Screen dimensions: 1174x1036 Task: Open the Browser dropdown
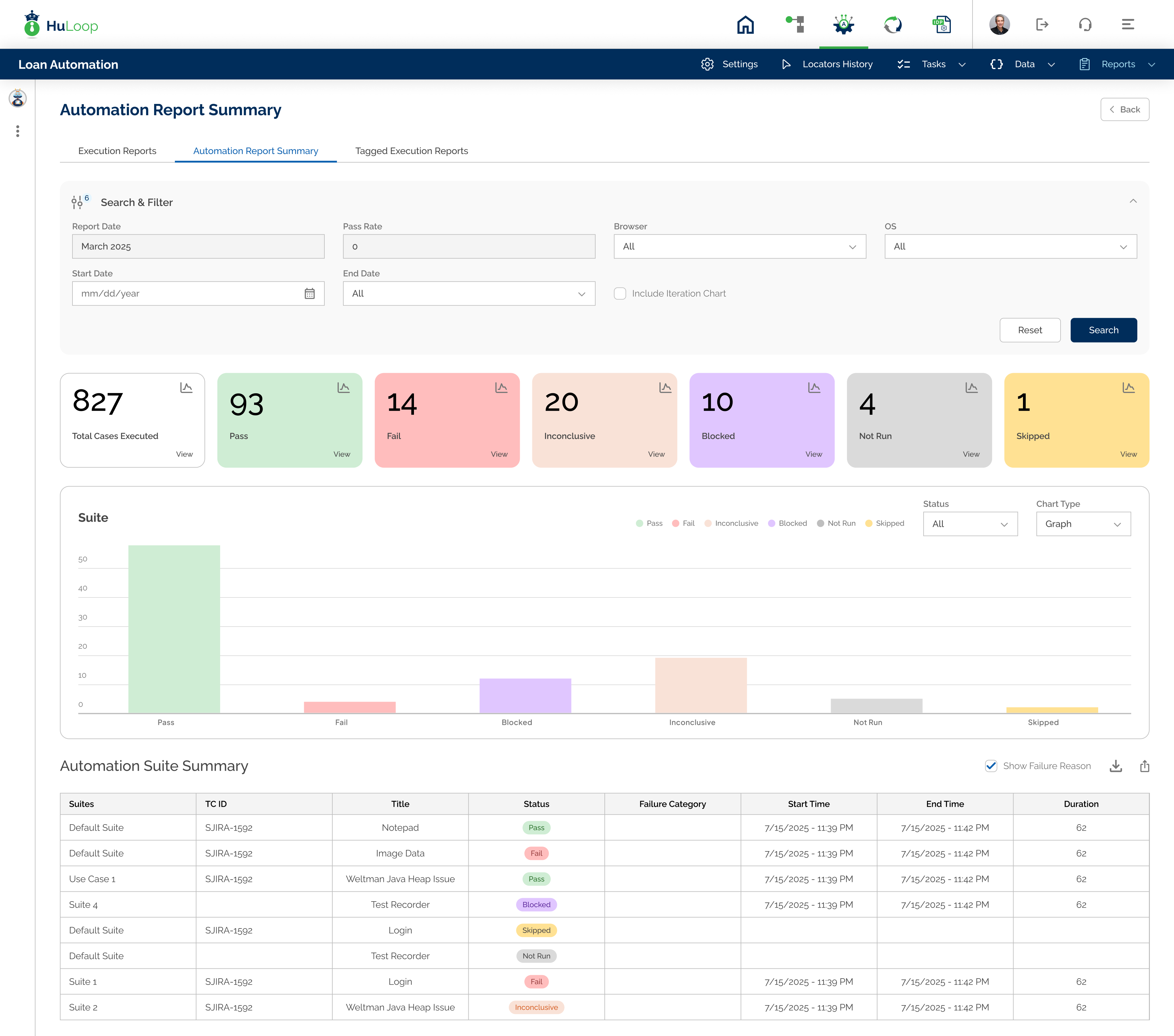(740, 246)
